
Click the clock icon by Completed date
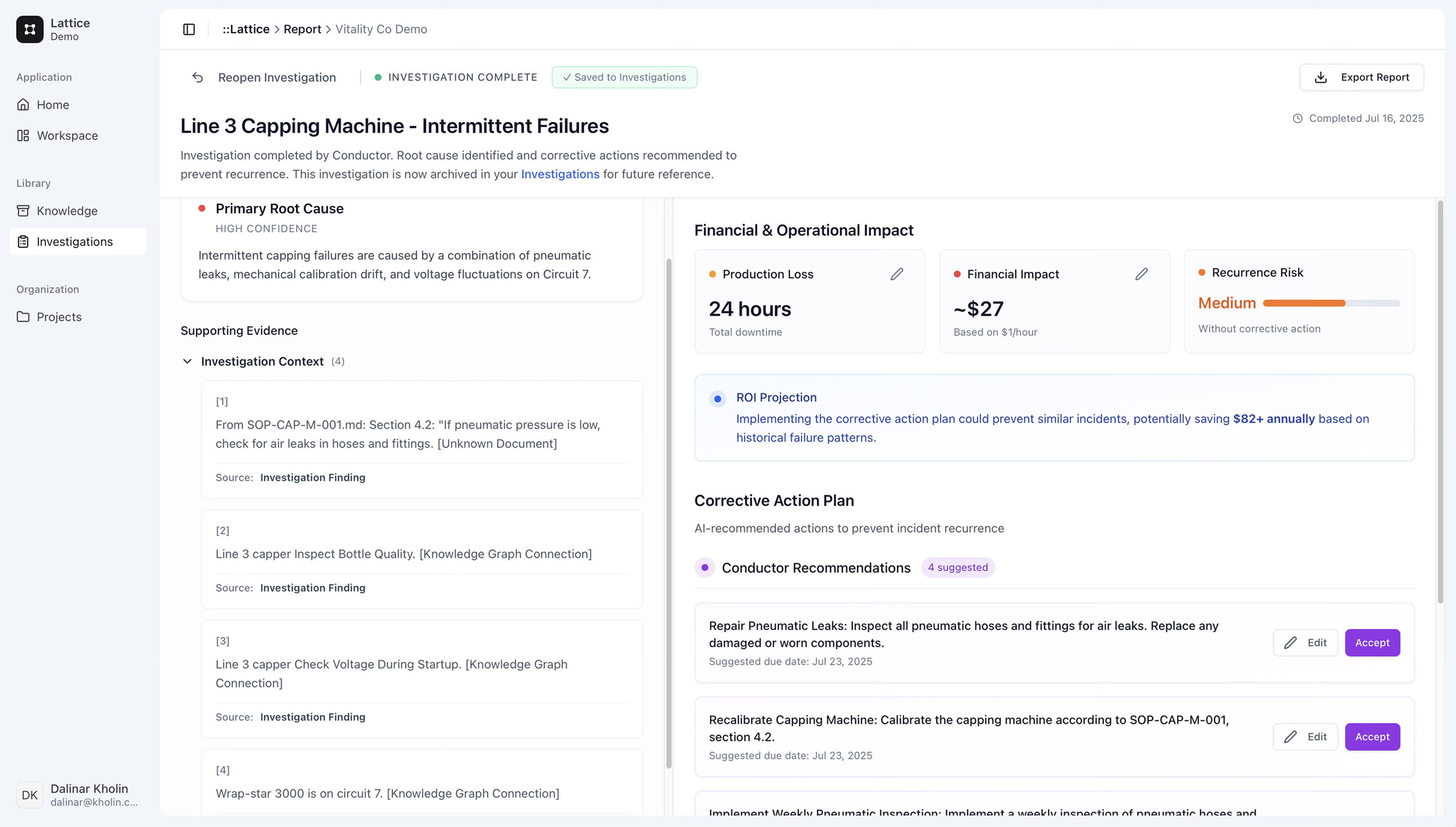pyautogui.click(x=1298, y=118)
